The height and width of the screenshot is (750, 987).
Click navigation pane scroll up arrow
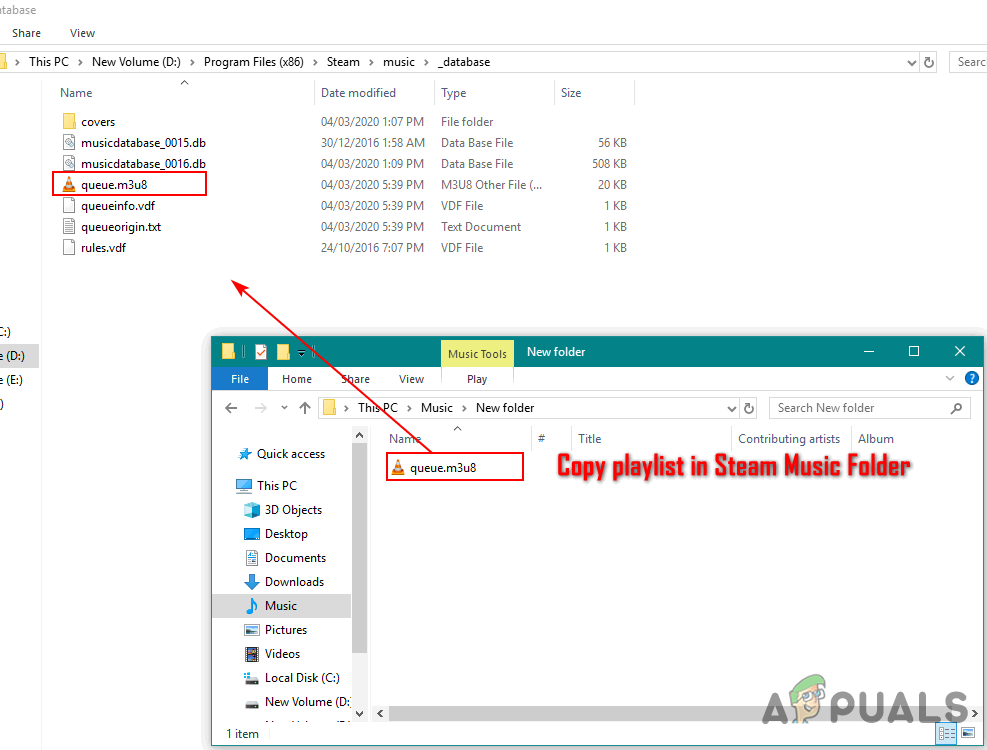(359, 435)
